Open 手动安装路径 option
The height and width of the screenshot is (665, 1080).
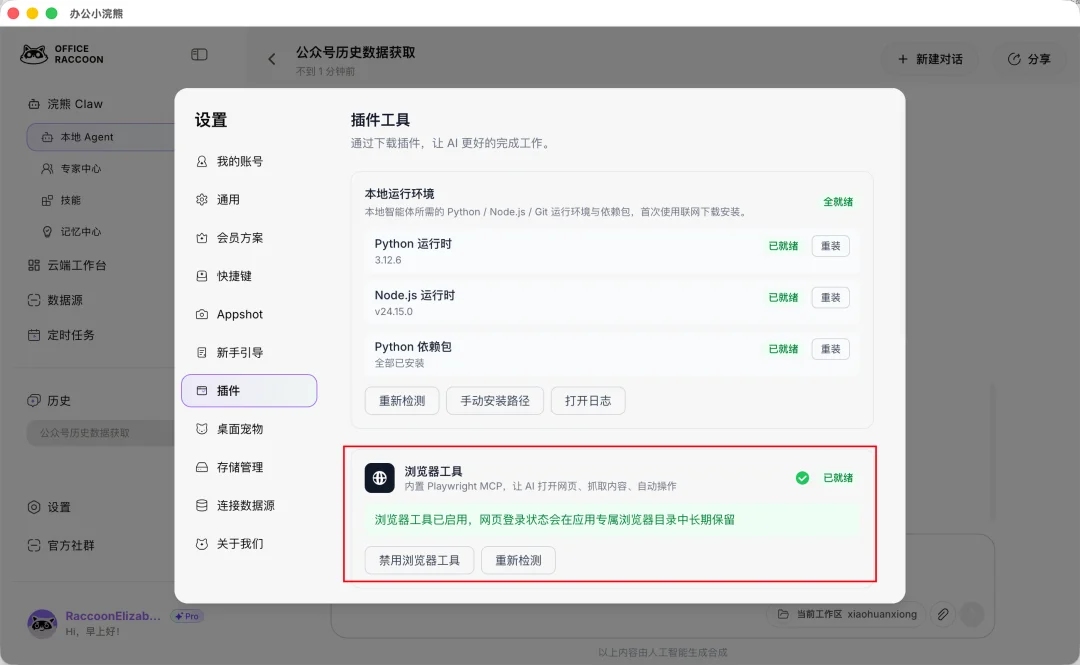pyautogui.click(x=495, y=401)
